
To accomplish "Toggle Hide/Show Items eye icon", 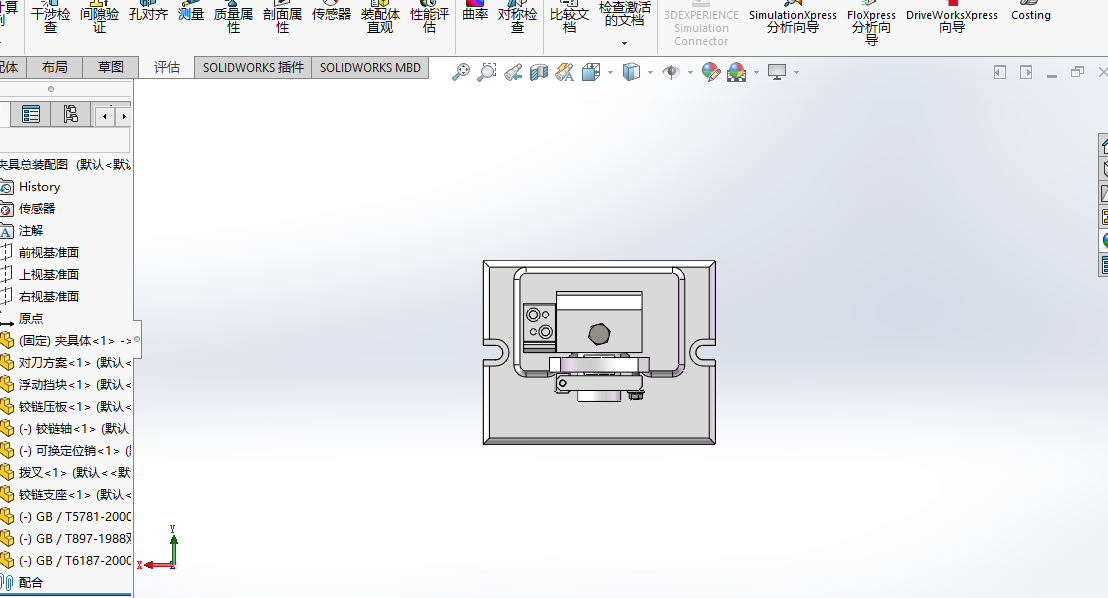I will [x=671, y=72].
